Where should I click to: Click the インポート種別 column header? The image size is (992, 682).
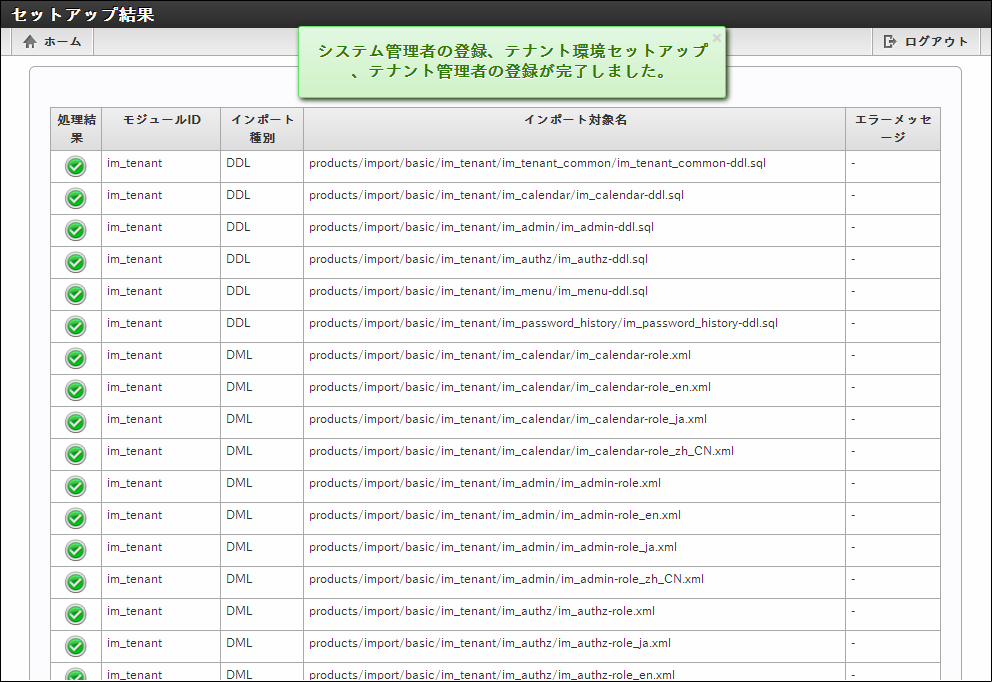coord(262,129)
